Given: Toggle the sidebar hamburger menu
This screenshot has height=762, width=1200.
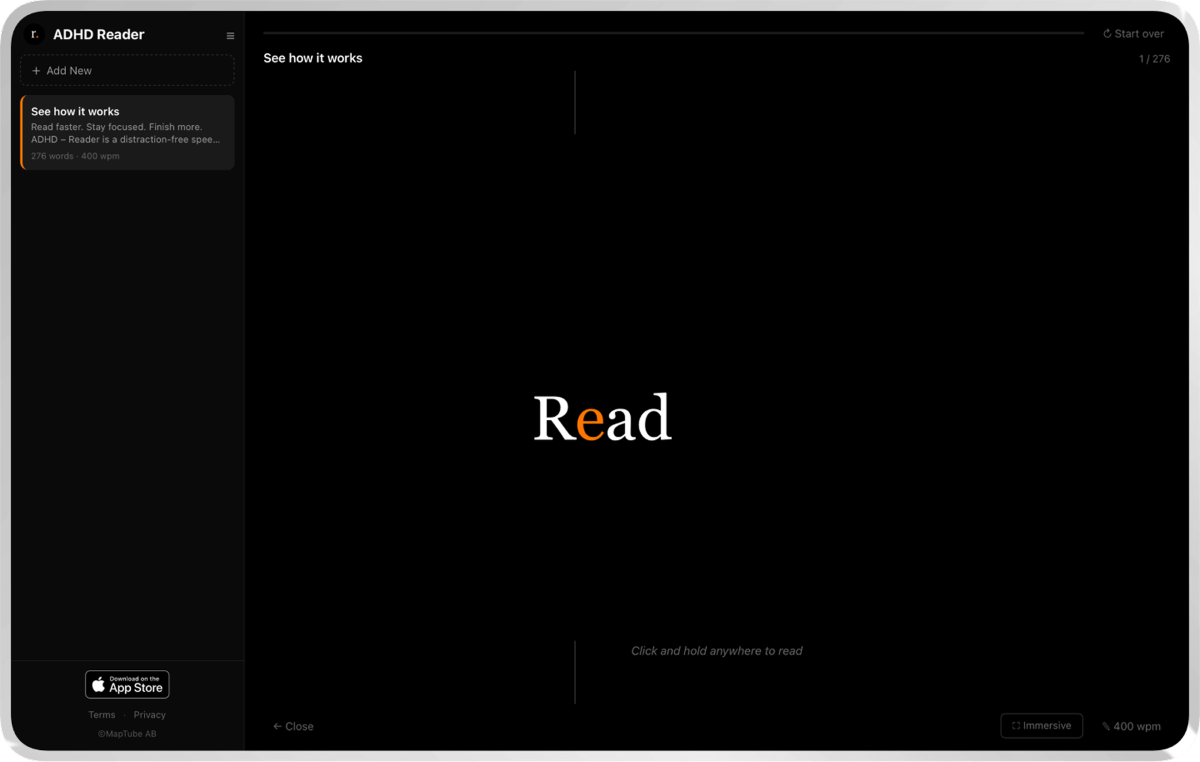Looking at the screenshot, I should point(230,36).
